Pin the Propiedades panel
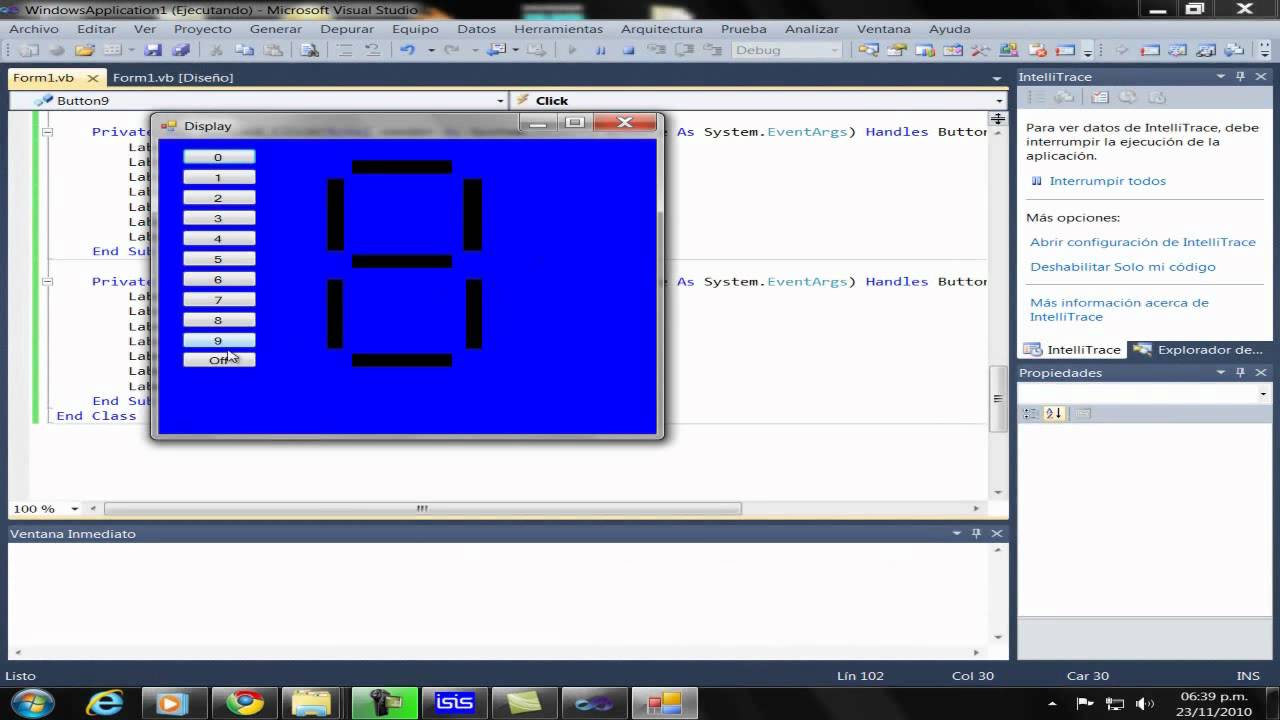1280x720 pixels. [1240, 372]
